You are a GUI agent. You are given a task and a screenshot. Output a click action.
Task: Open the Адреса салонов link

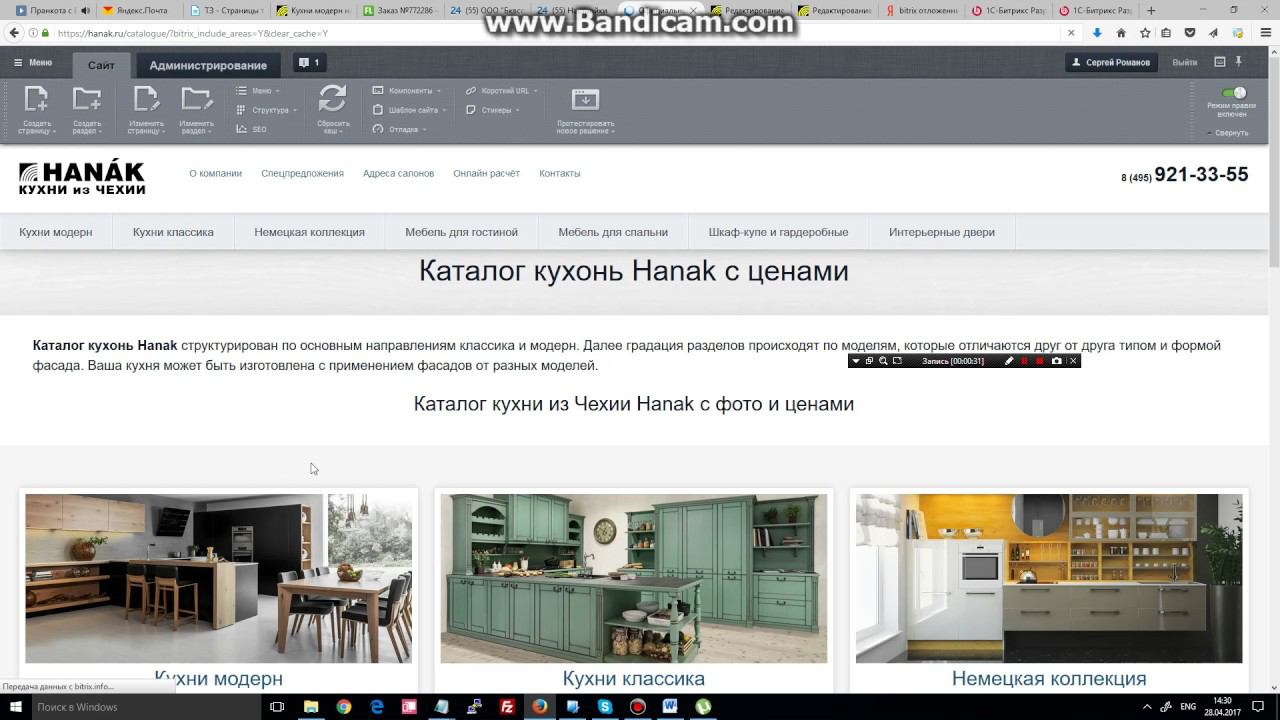tap(398, 173)
